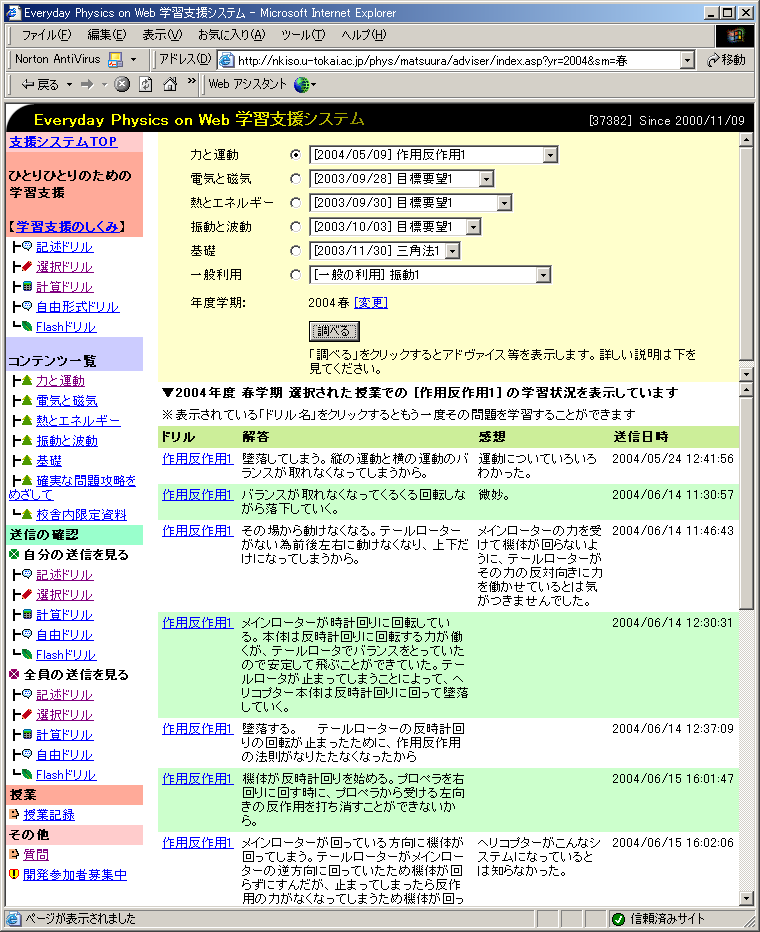This screenshot has width=760, height=932.
Task: Click the icon next to 質問
Action: point(14,854)
